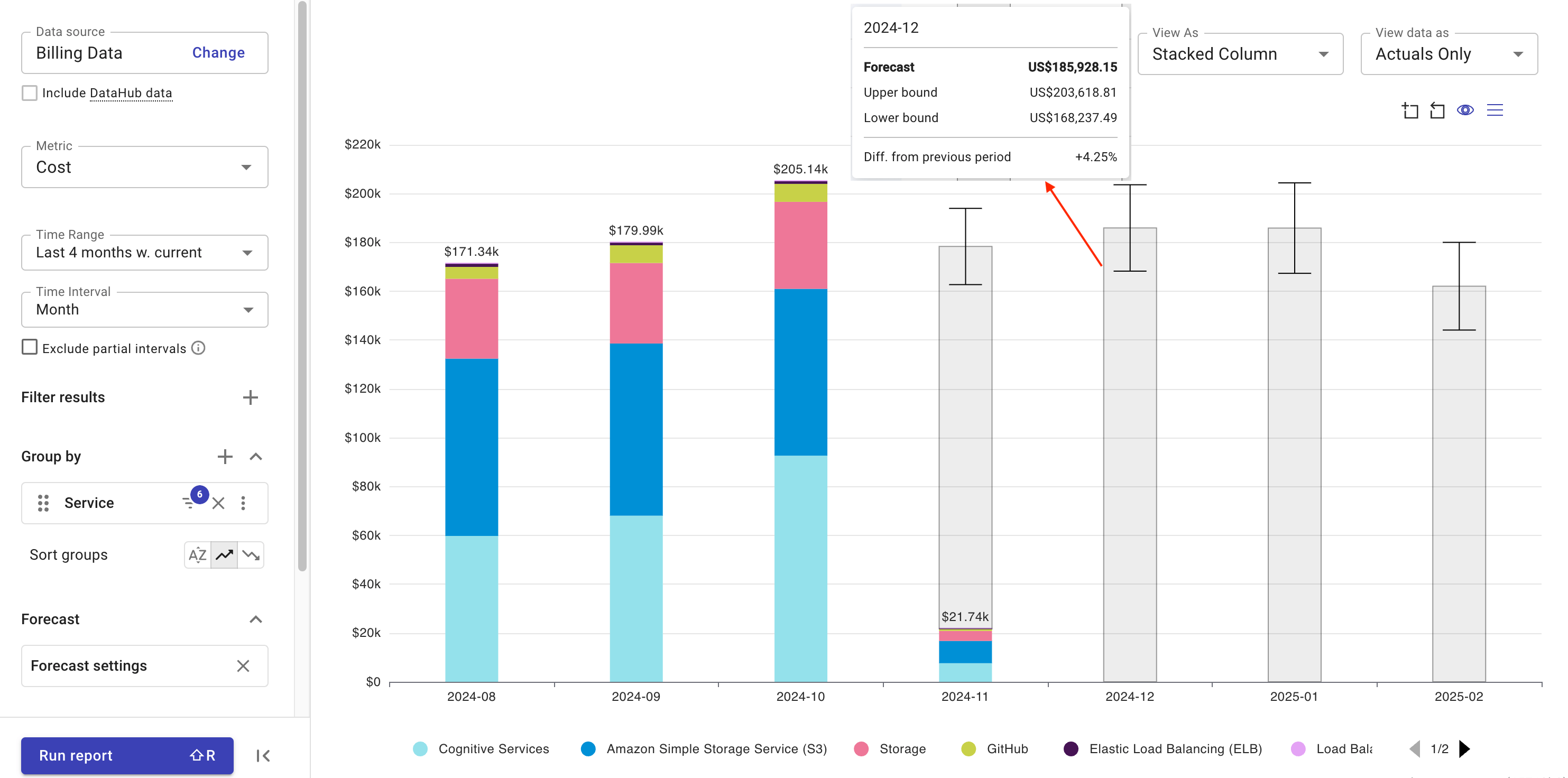
Task: Open the Time Range dropdown
Action: coord(247,252)
